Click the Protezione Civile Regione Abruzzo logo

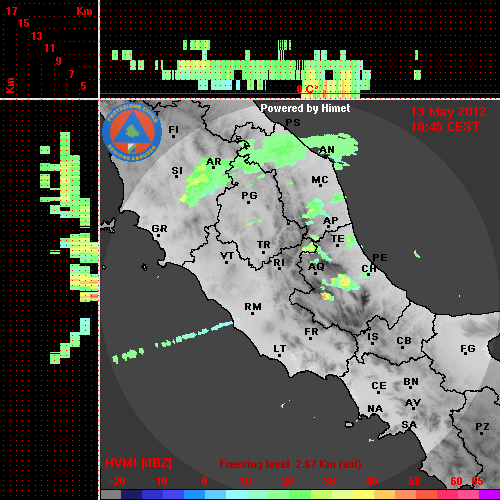(132, 132)
